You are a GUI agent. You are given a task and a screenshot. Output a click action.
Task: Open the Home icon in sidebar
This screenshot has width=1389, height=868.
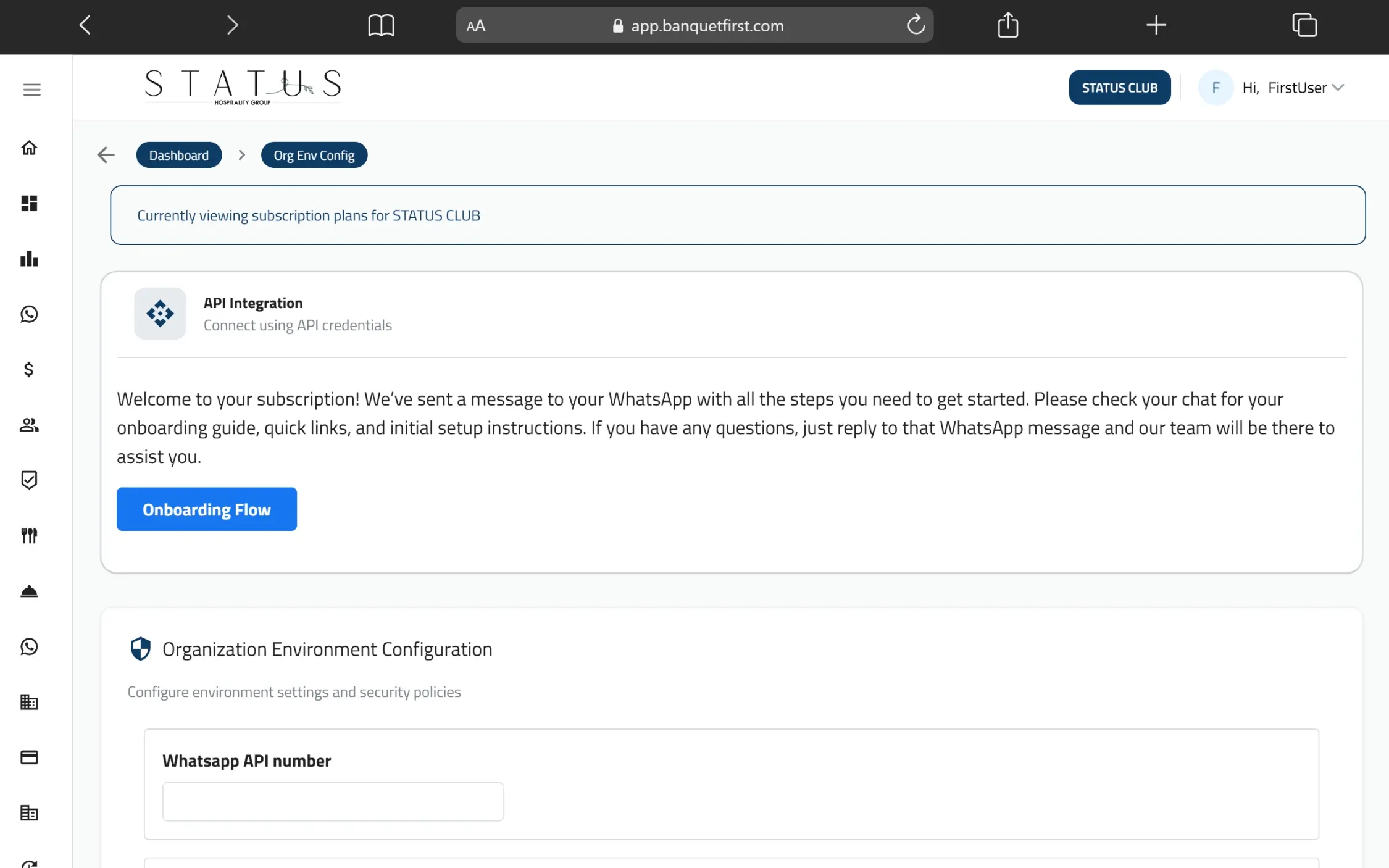point(29,148)
